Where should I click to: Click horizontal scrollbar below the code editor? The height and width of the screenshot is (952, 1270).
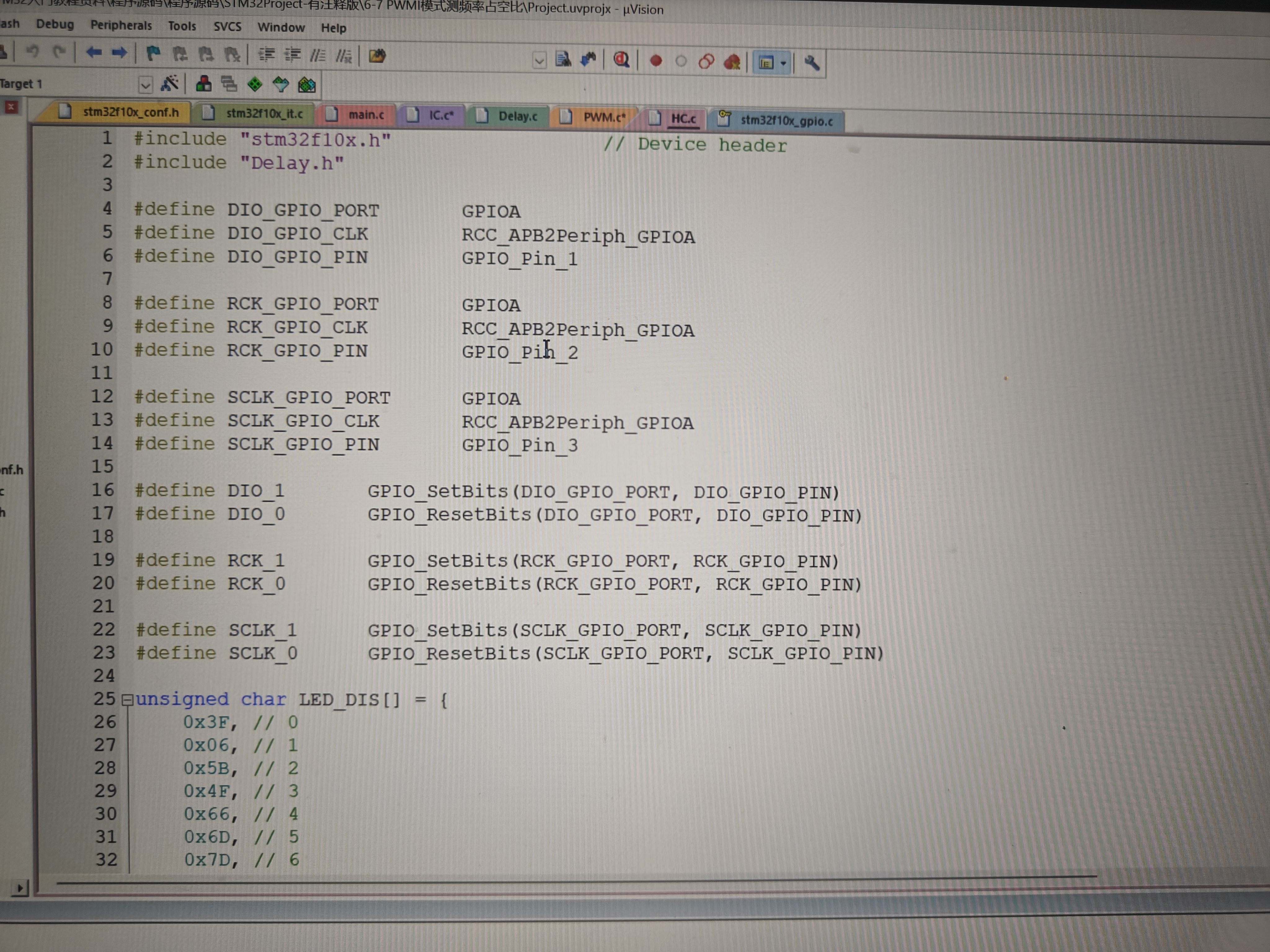click(574, 882)
